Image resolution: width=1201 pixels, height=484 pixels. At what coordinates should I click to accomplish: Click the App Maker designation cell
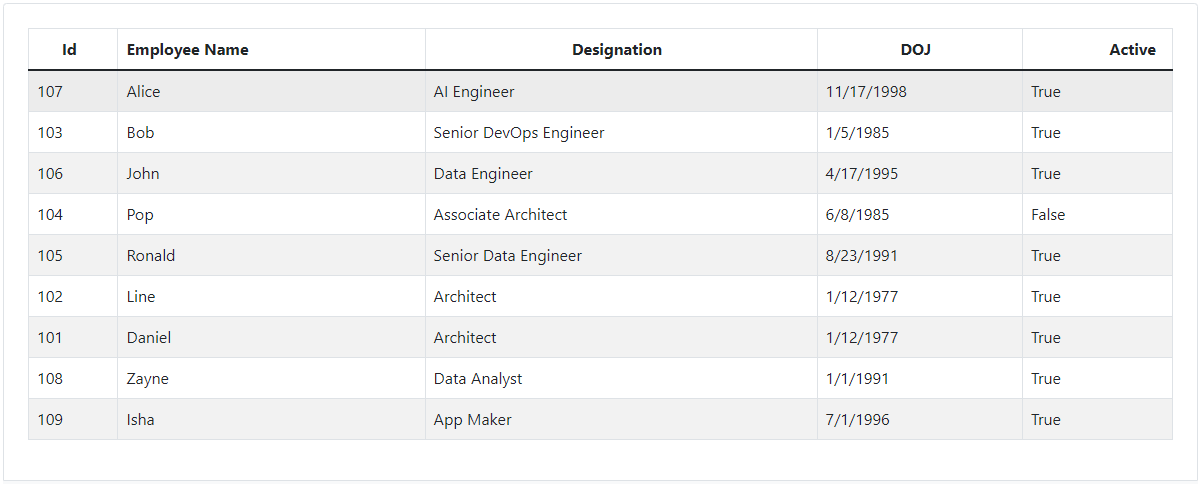[473, 420]
